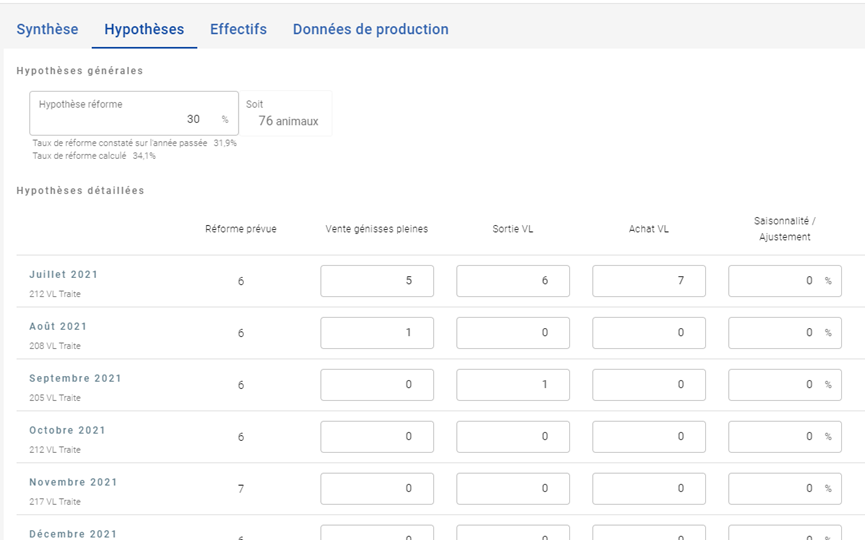Edit Vente génisses pleines for Octobre 2021
This screenshot has height=540, width=865.
377,436
